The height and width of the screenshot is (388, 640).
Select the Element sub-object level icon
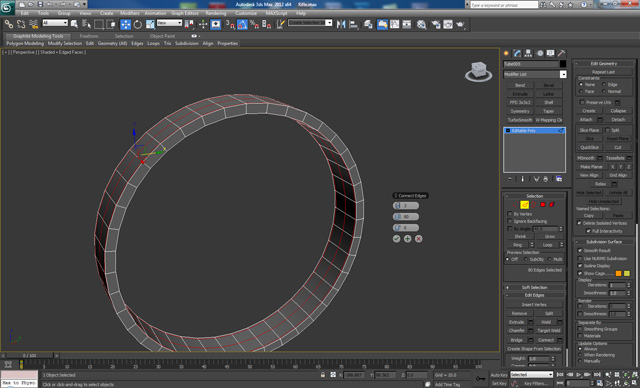(552, 205)
